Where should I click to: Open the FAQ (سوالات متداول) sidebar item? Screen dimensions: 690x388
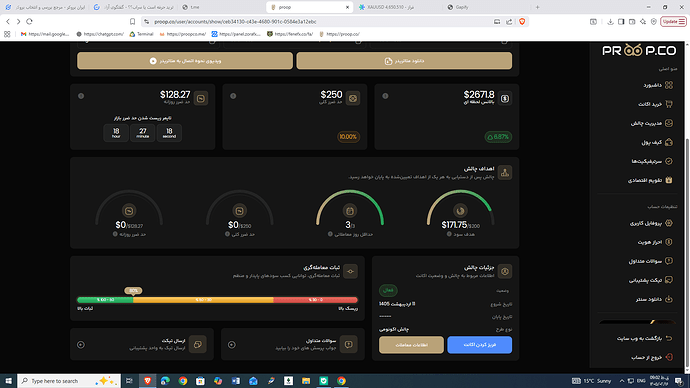[651, 261]
